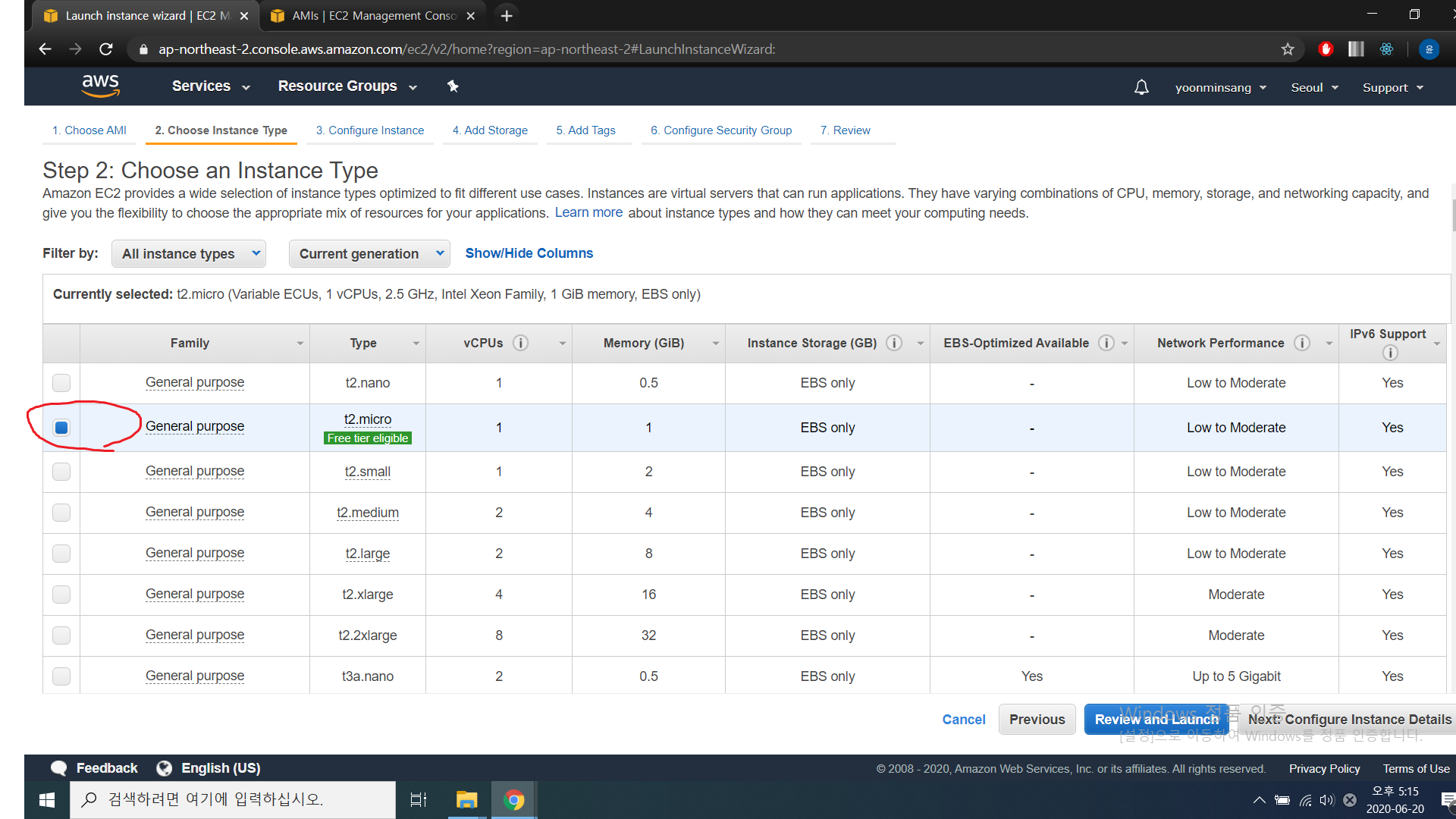Open the Current generation filter dropdown
Screen dimensions: 1456x819
(x=369, y=254)
